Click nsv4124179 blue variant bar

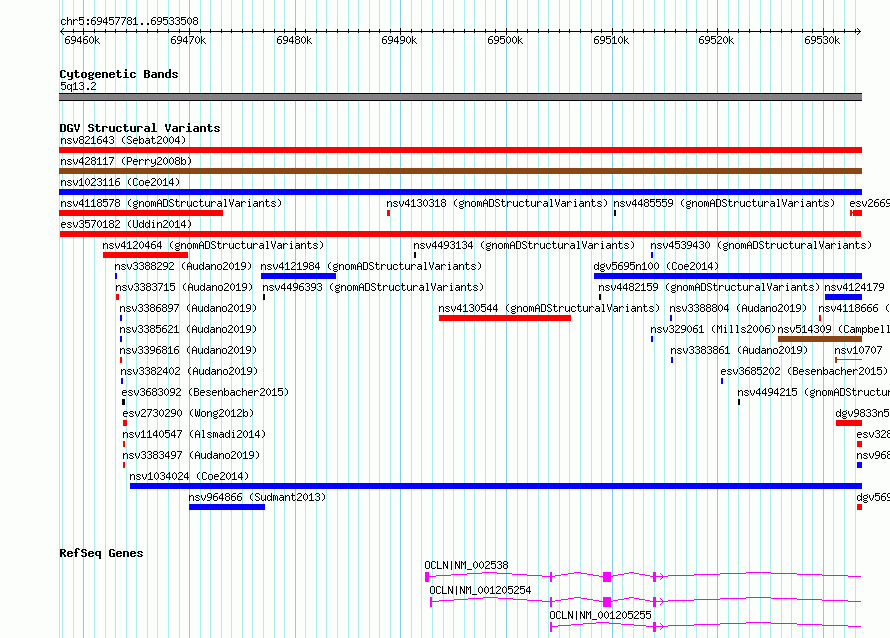coord(843,297)
